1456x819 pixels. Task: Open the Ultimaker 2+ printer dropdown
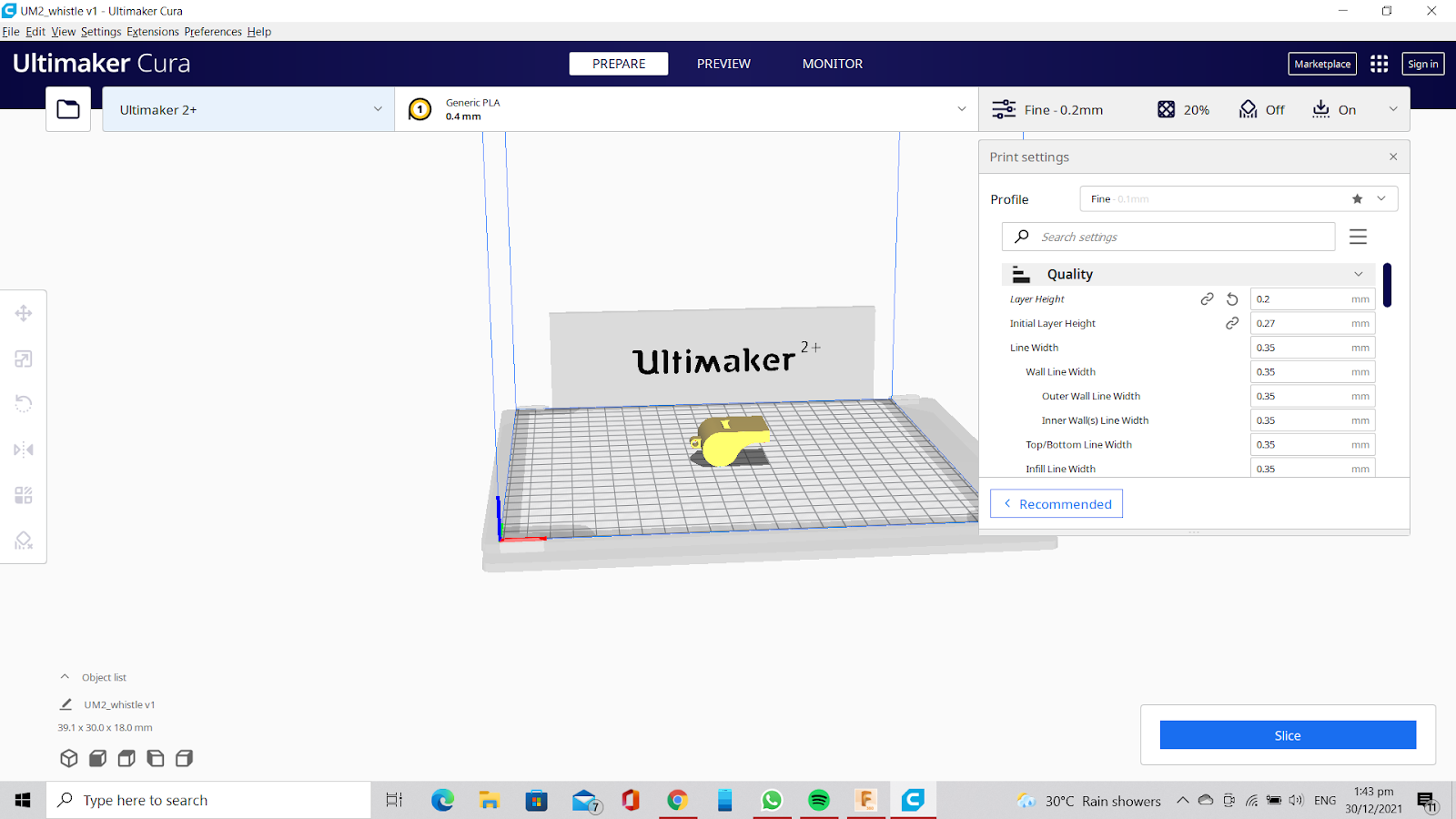[248, 109]
